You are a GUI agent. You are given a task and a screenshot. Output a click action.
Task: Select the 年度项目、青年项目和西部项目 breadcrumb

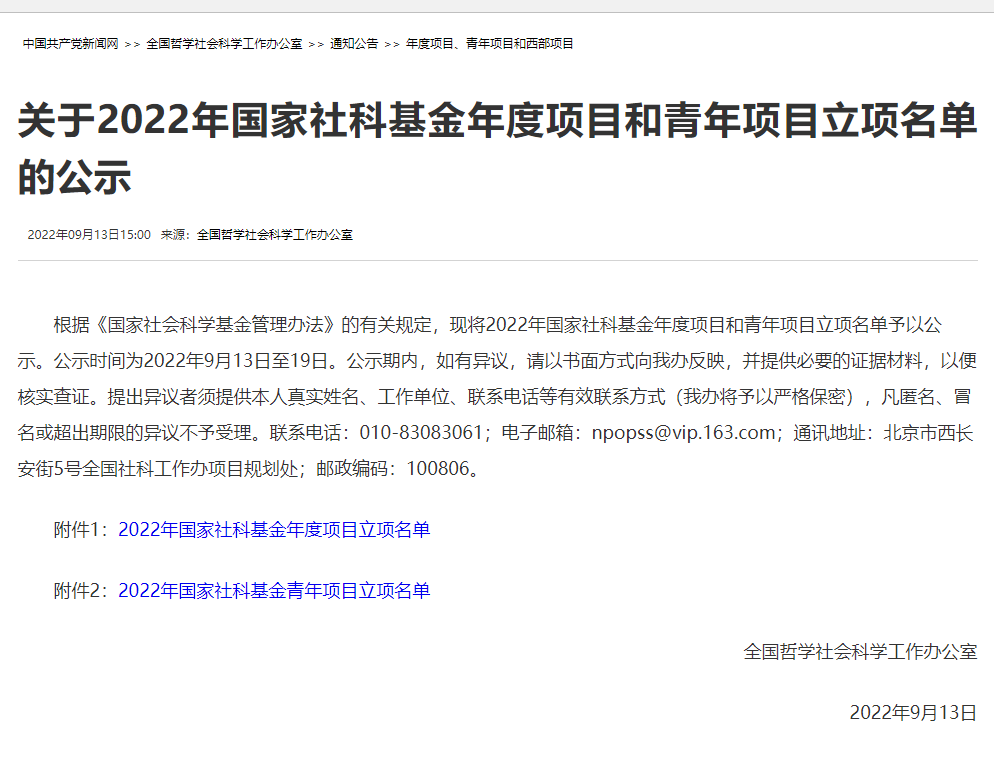489,44
